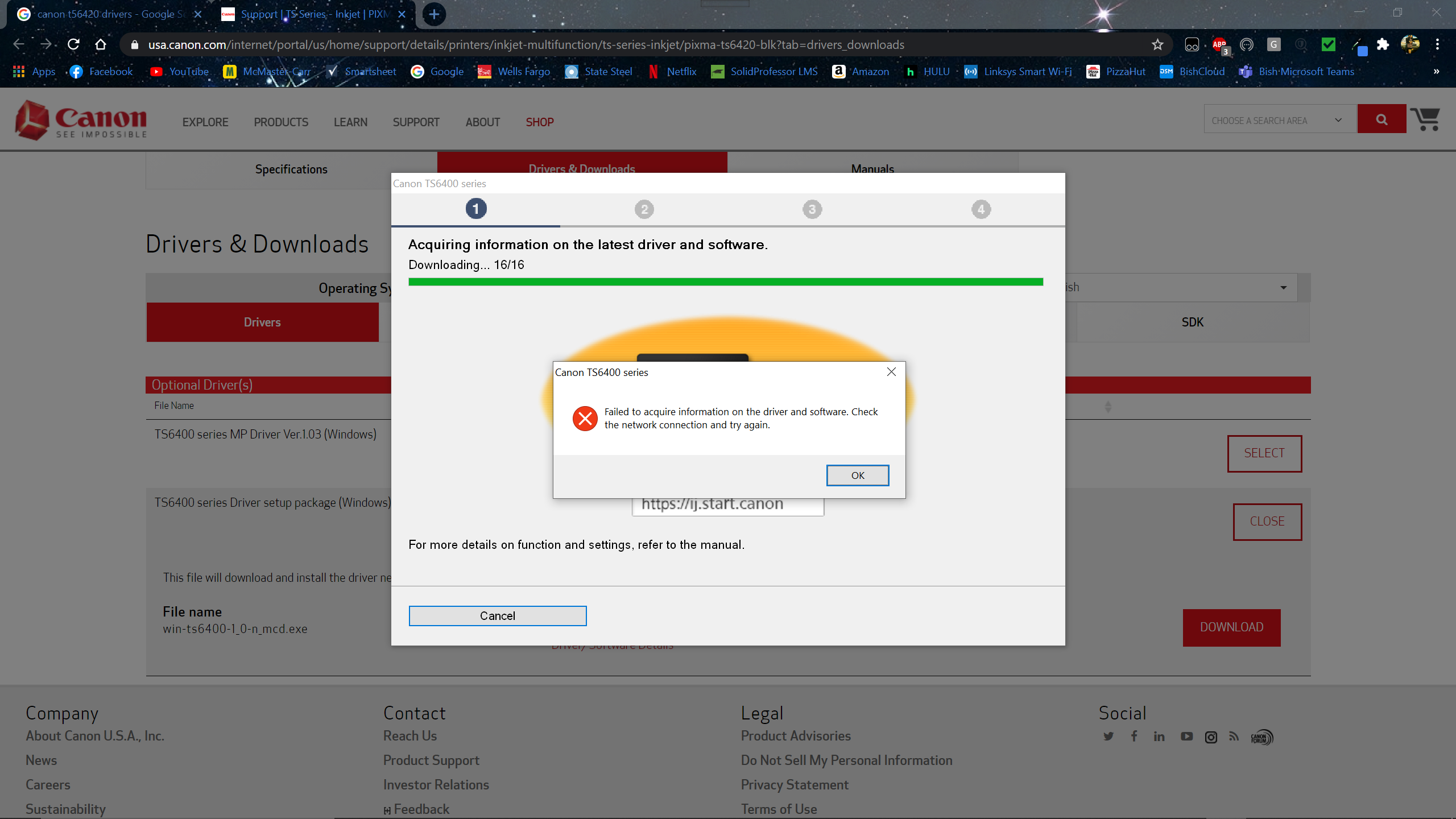Click OK in the error dialog
The image size is (1456, 819).
pyautogui.click(x=857, y=475)
